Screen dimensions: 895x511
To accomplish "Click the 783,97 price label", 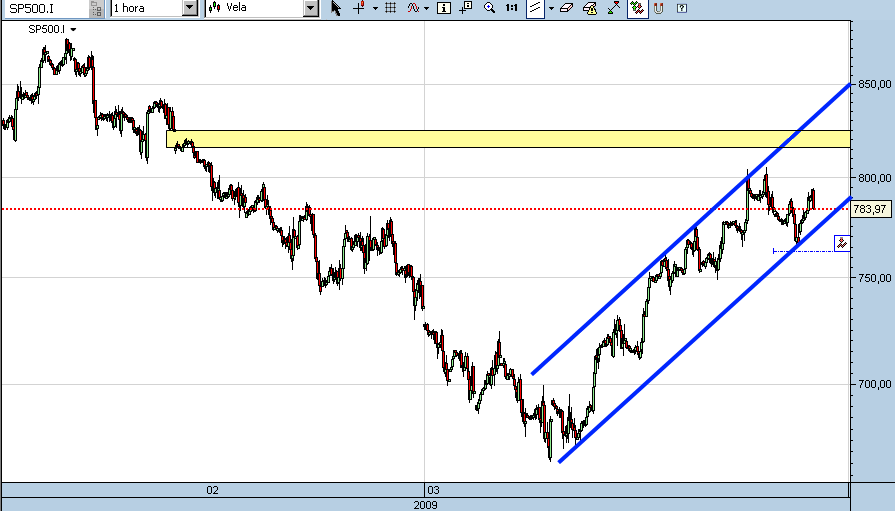I will click(x=870, y=210).
